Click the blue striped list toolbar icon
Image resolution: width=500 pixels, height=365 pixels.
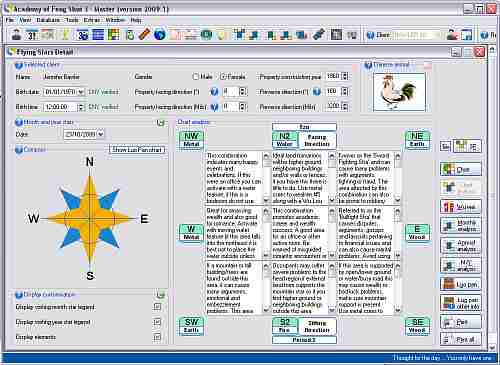point(98,34)
